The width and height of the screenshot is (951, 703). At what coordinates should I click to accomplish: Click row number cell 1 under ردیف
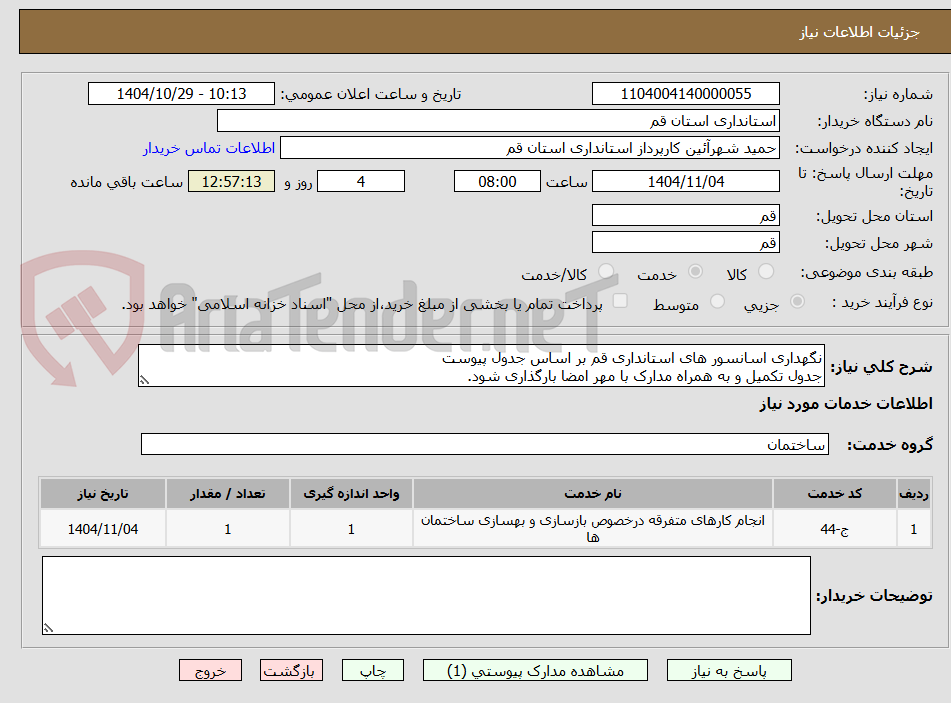pos(914,529)
